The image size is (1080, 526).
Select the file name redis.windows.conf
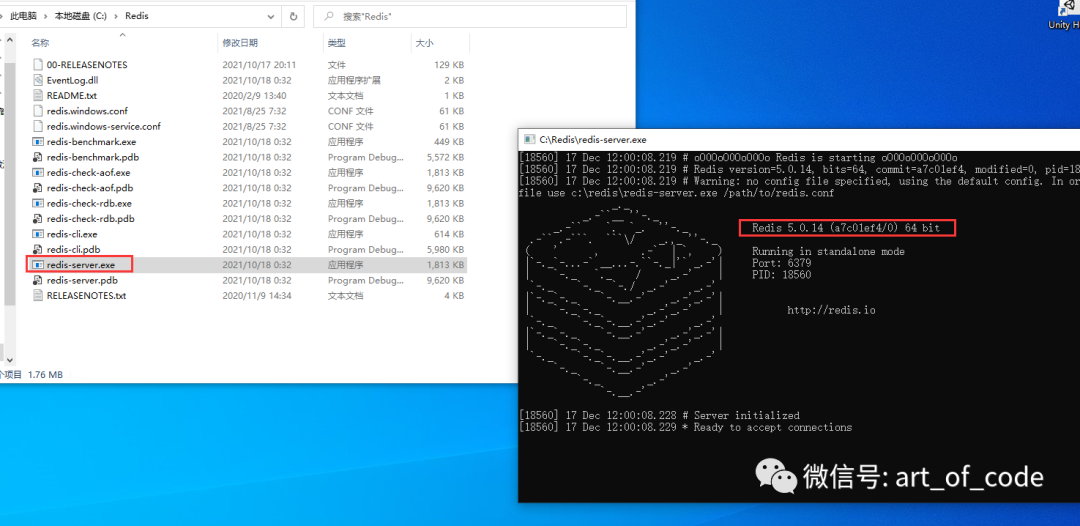[x=87, y=111]
